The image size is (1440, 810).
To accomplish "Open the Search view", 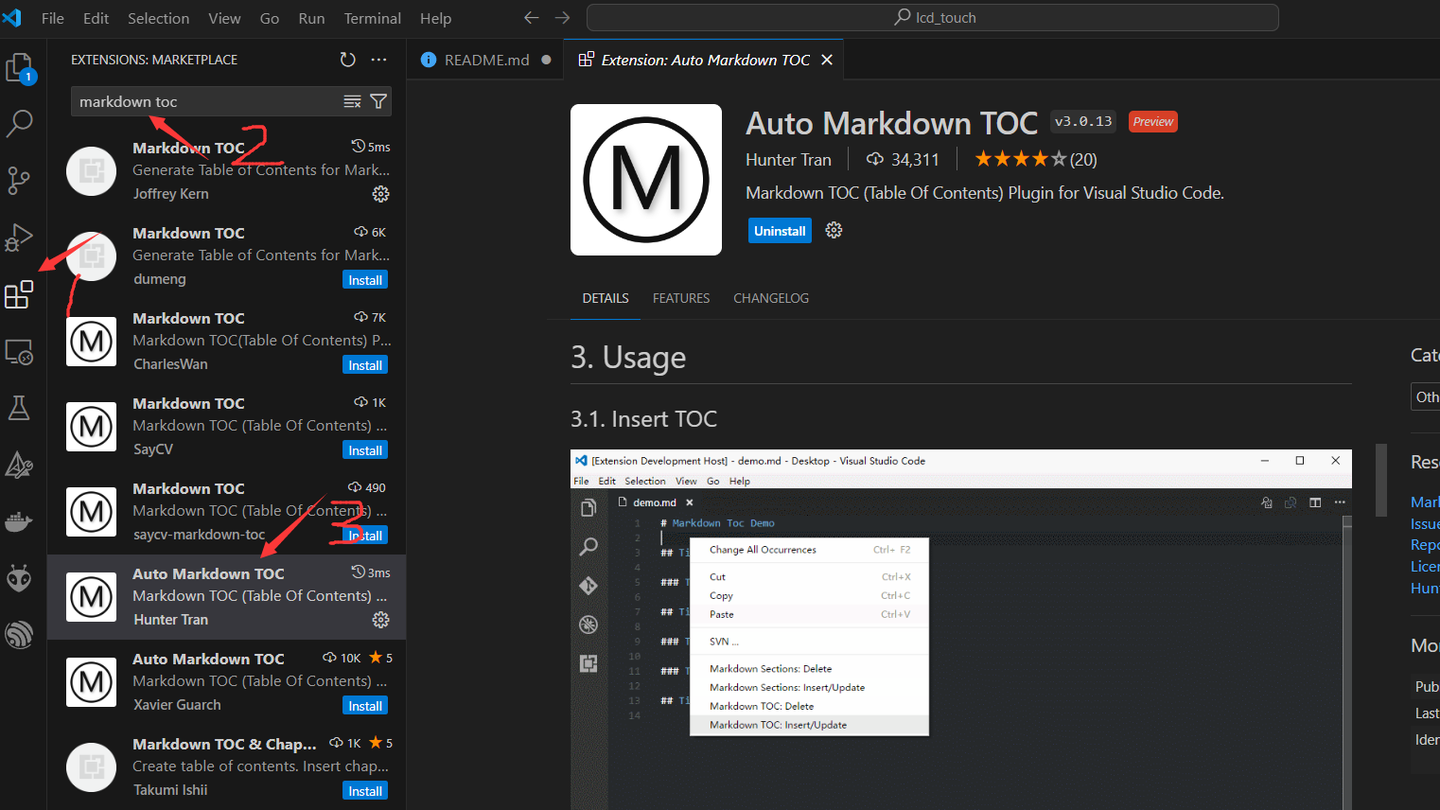I will (20, 122).
